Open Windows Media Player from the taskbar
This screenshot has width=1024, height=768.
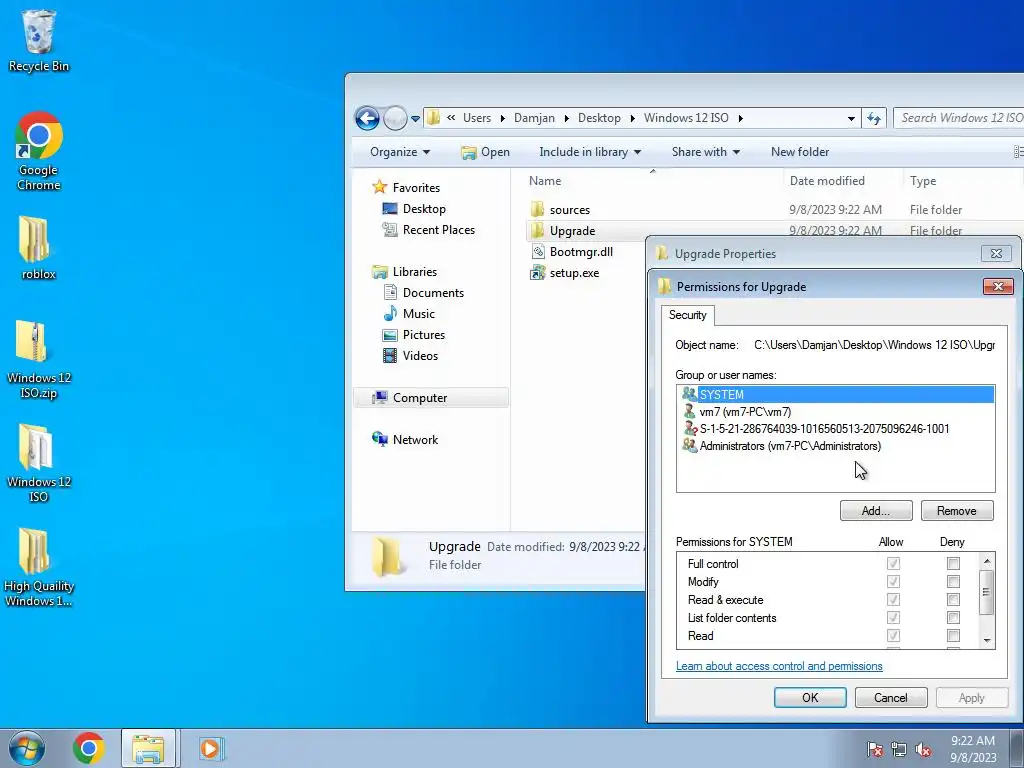click(x=211, y=748)
